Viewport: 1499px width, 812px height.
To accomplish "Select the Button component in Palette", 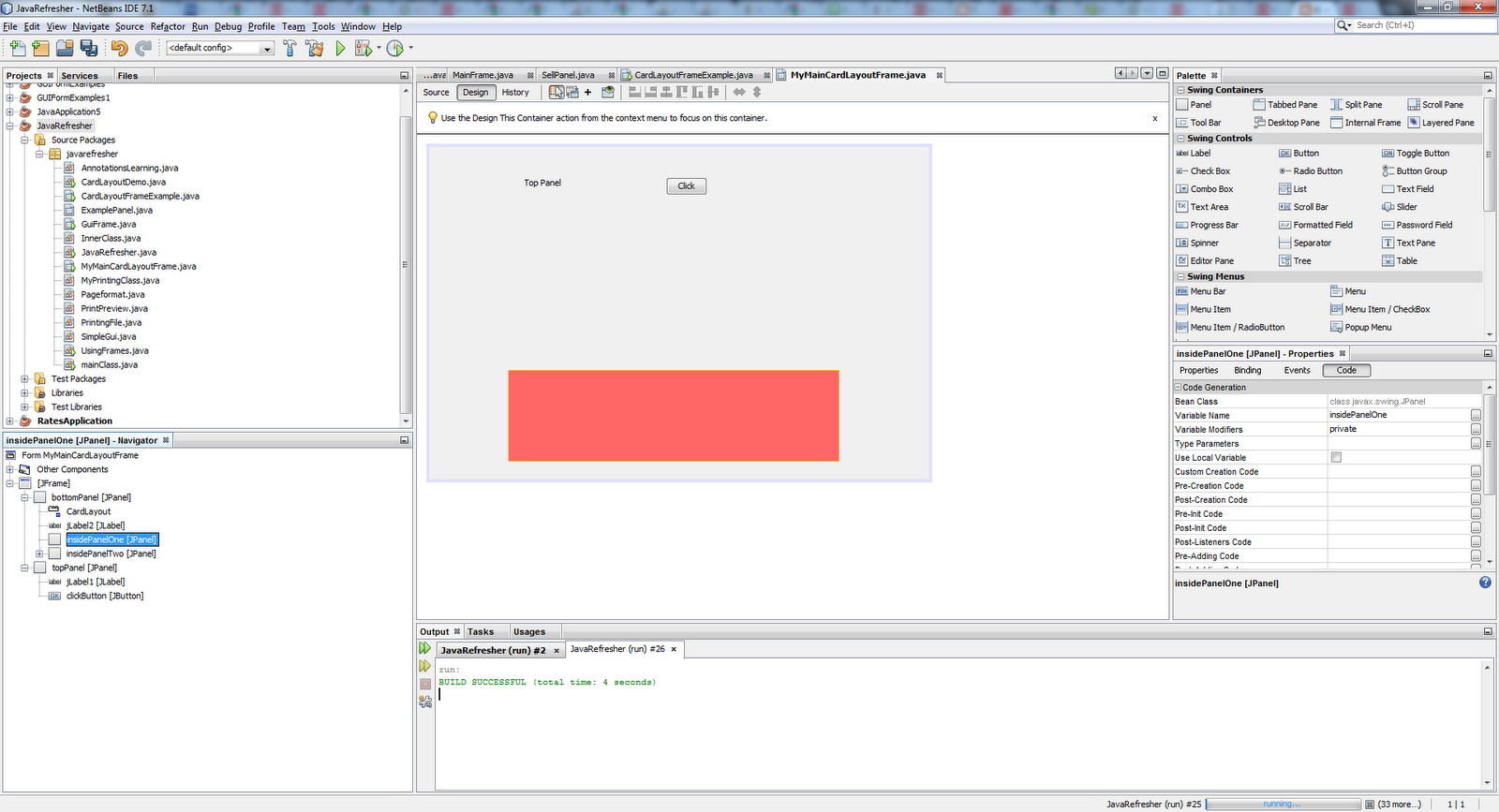I will 1299,154.
